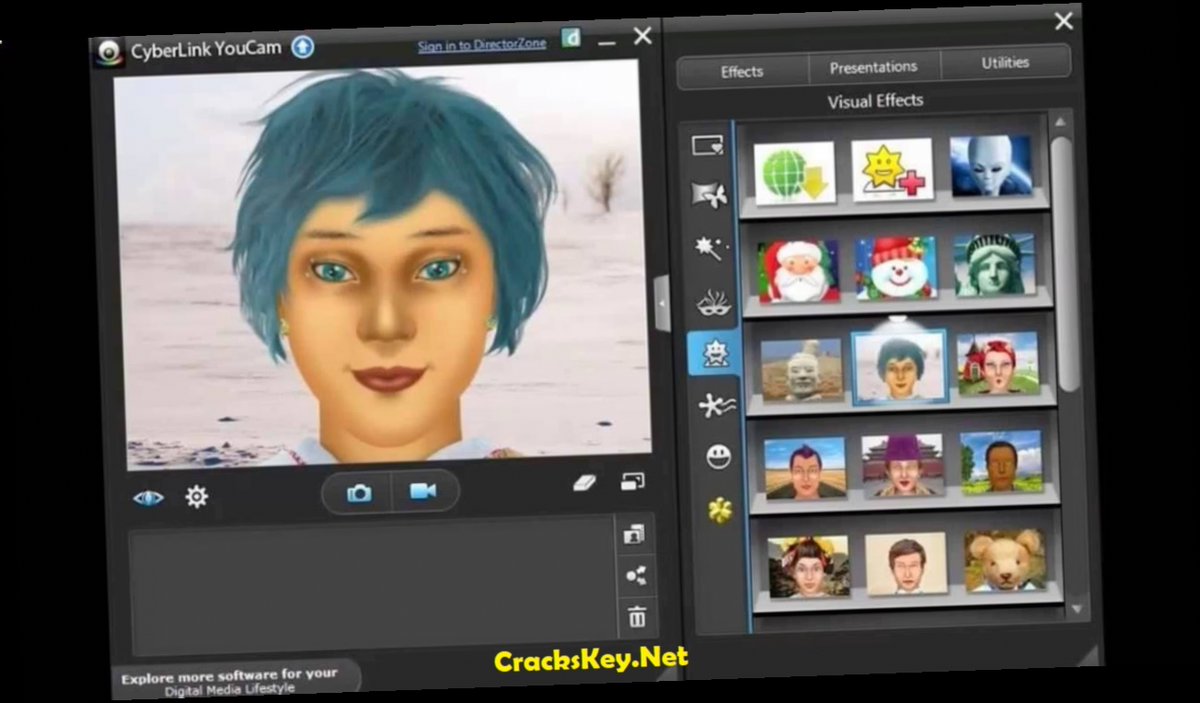Choose the red-haired woman avatar thumbnail
This screenshot has width=1200, height=703.
[998, 362]
